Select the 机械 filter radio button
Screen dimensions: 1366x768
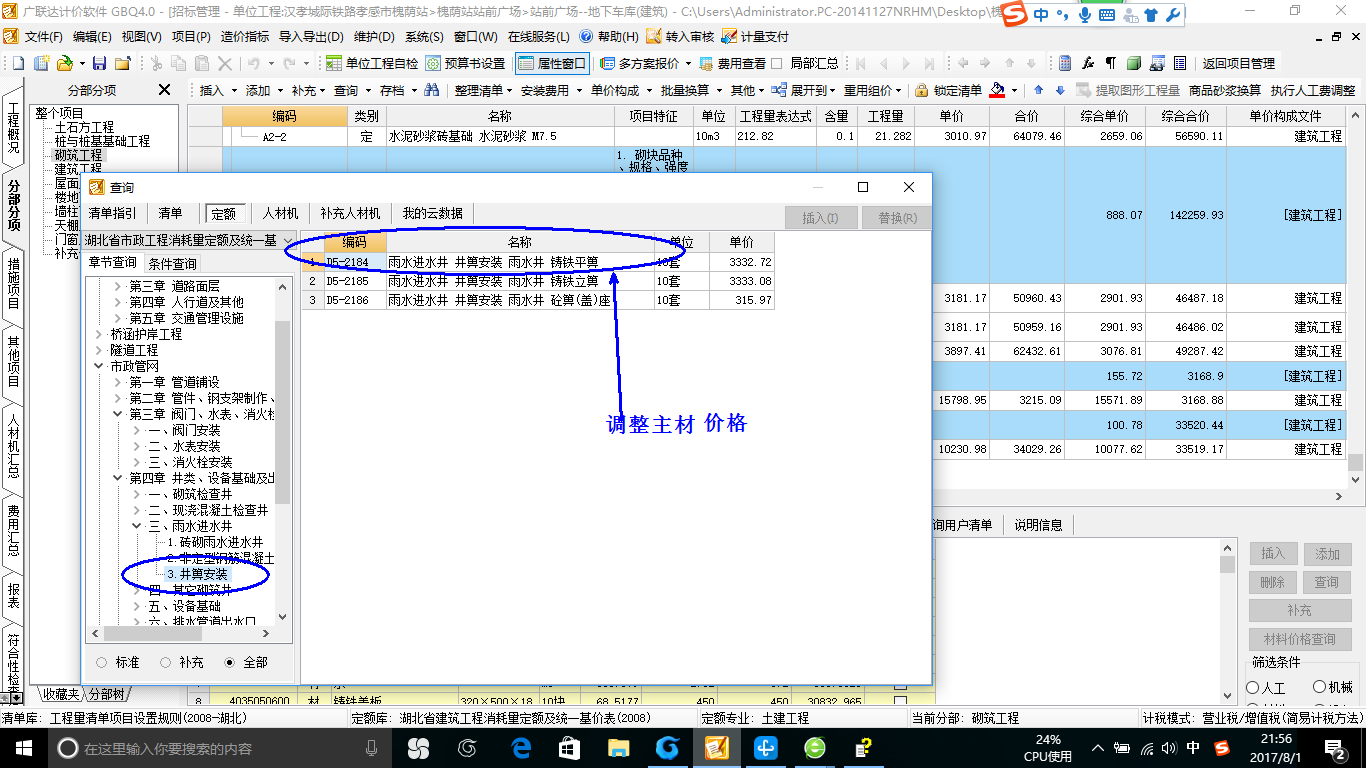coord(1320,688)
